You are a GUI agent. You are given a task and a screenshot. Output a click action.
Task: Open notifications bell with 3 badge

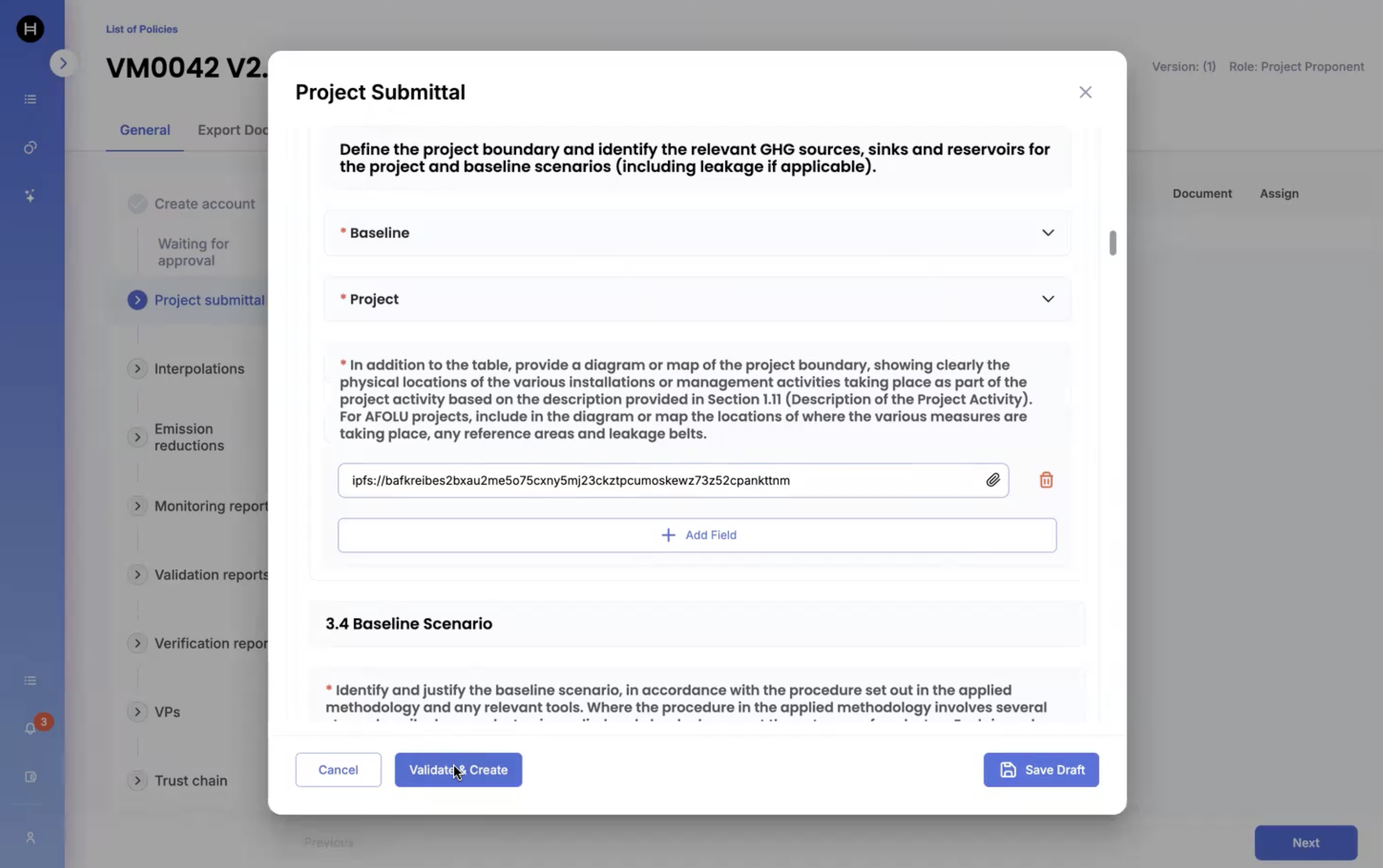coord(31,728)
